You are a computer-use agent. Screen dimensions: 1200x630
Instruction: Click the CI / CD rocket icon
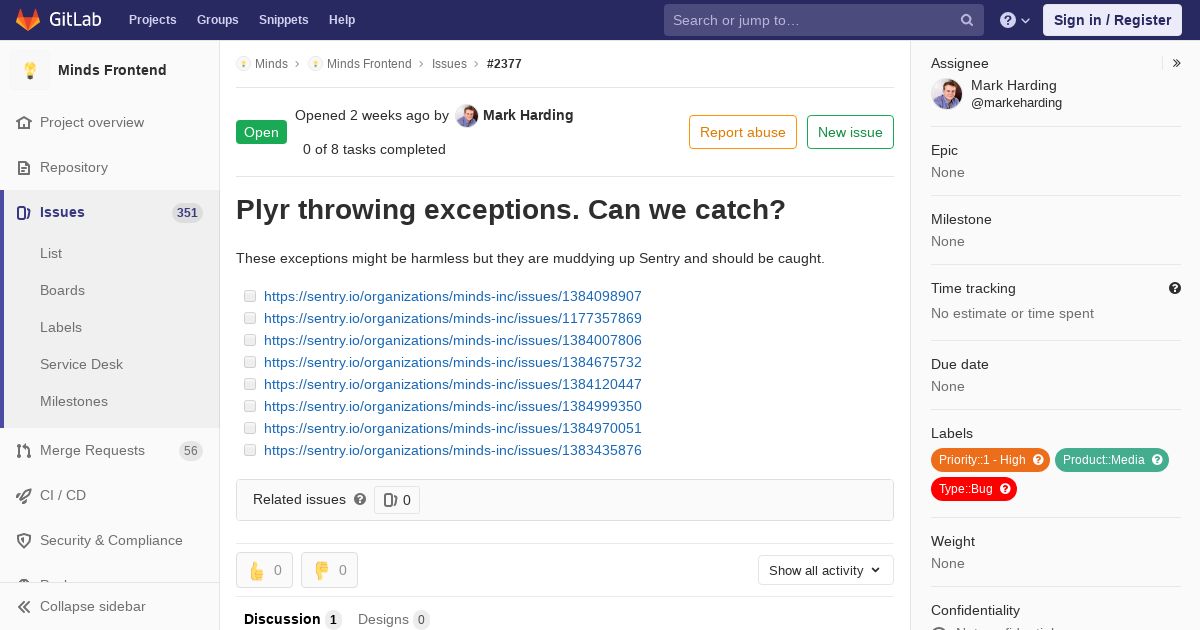point(24,496)
